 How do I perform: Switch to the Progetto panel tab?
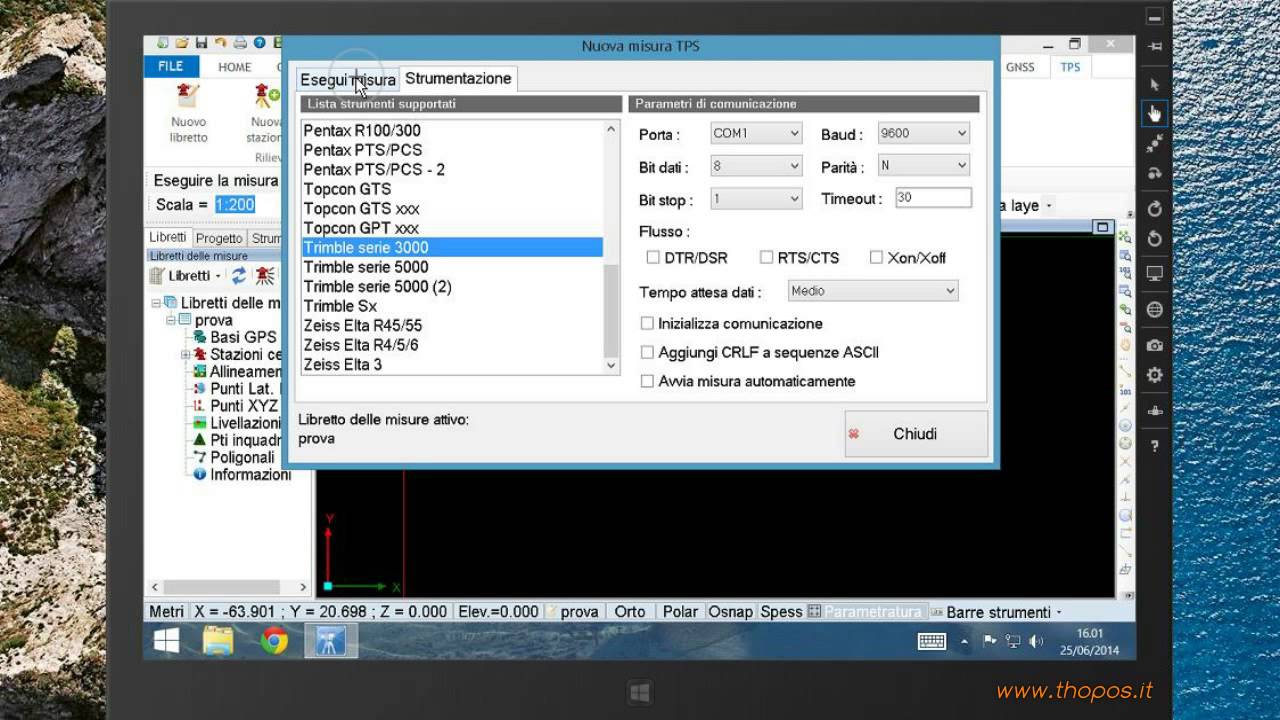pos(219,238)
